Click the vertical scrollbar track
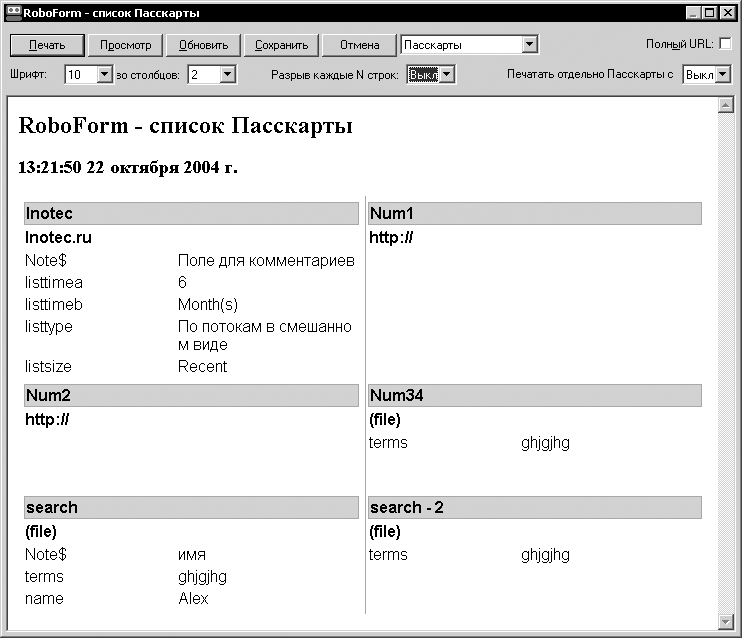 pyautogui.click(x=725, y=363)
